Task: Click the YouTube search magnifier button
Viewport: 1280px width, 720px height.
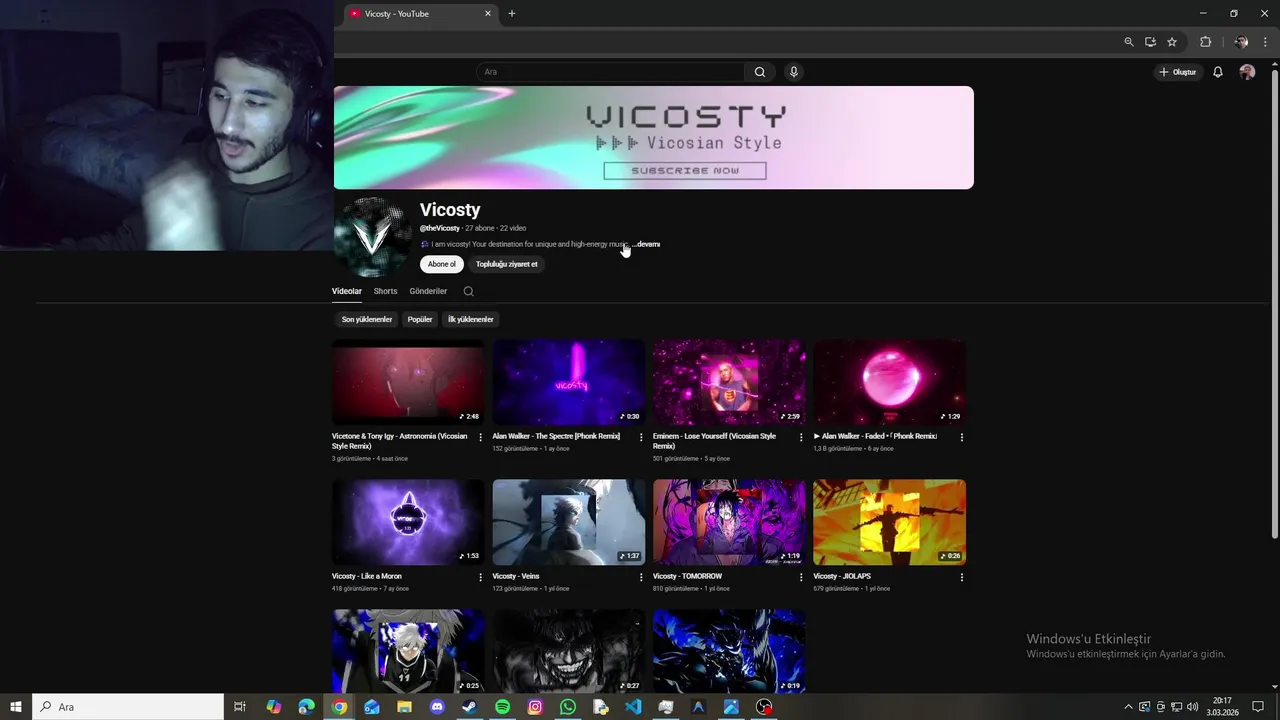Action: [760, 72]
